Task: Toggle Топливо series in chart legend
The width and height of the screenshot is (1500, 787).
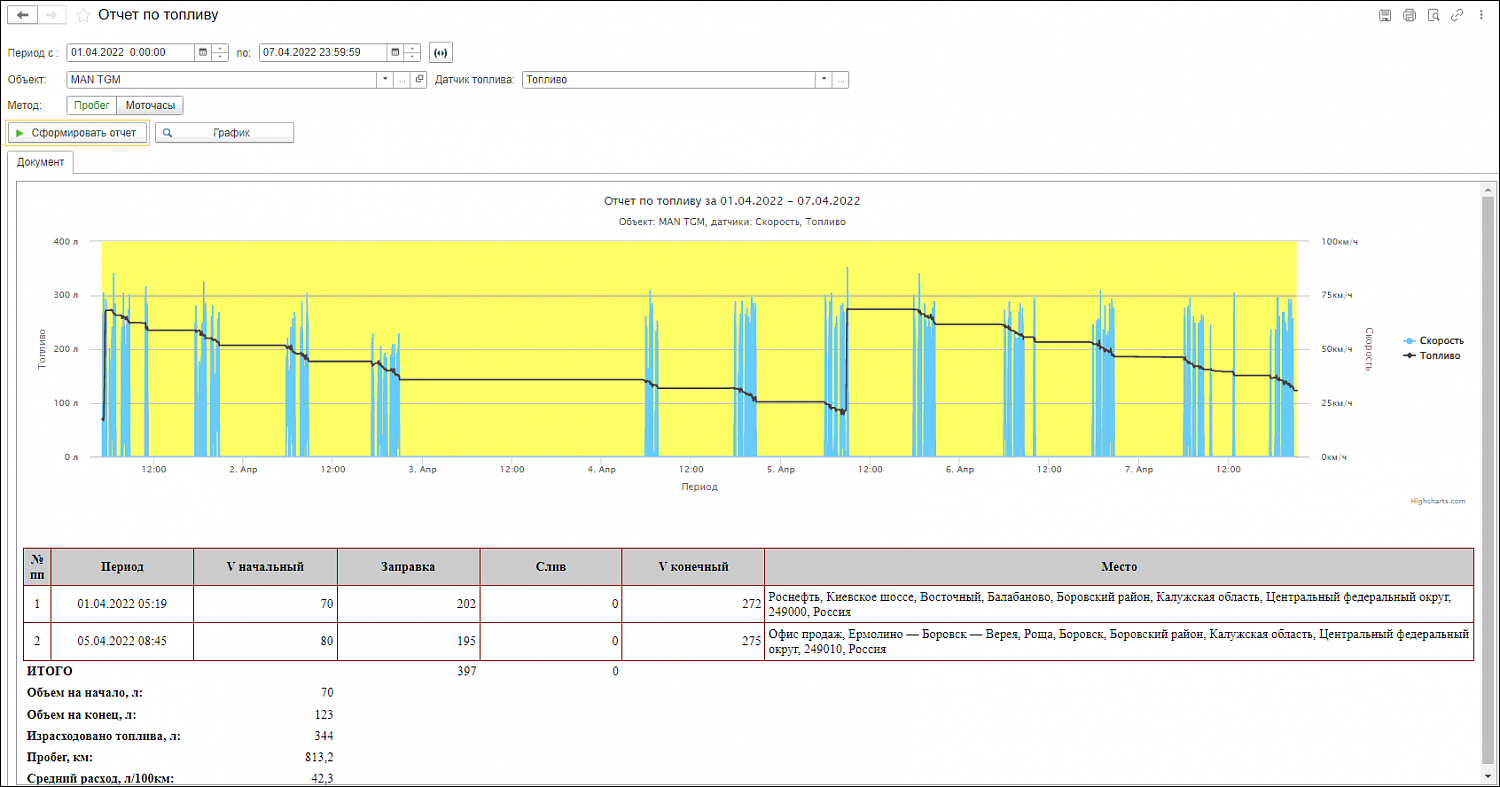Action: (x=1432, y=355)
